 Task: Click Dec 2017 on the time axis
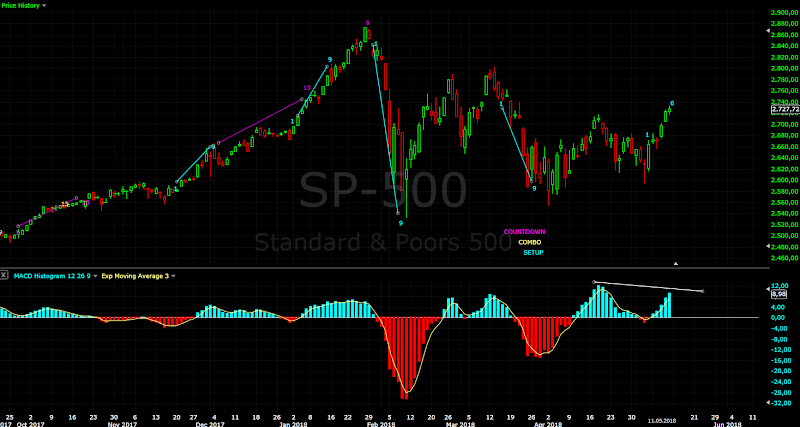point(210,424)
